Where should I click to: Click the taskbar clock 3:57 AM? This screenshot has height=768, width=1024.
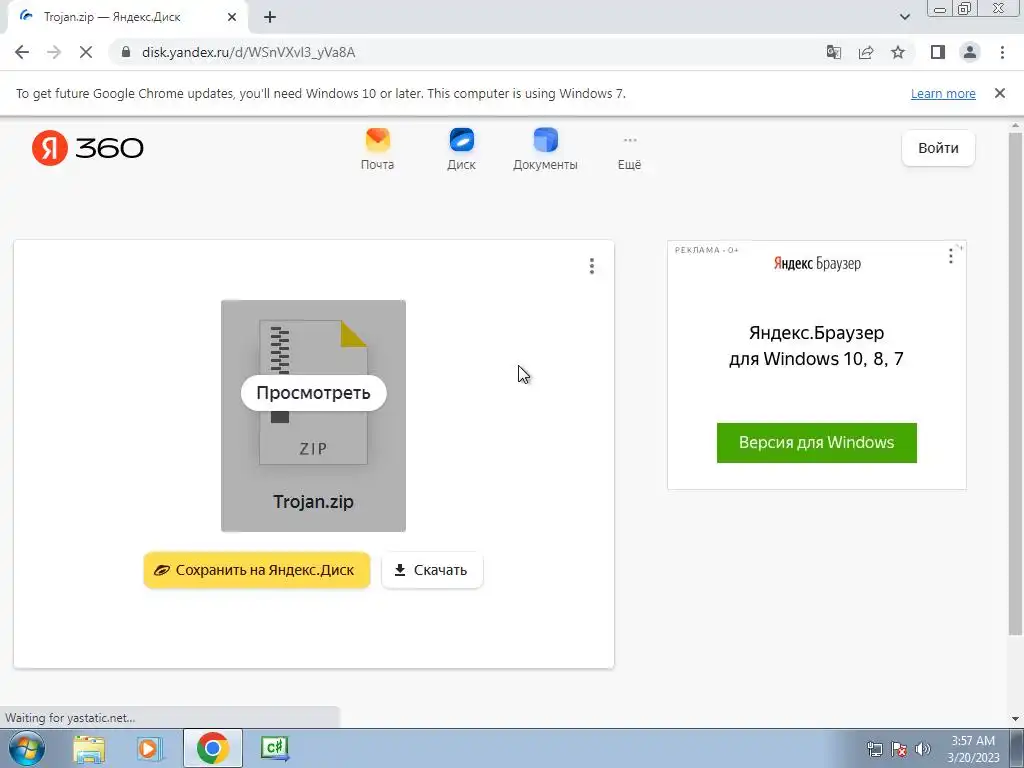tap(973, 749)
